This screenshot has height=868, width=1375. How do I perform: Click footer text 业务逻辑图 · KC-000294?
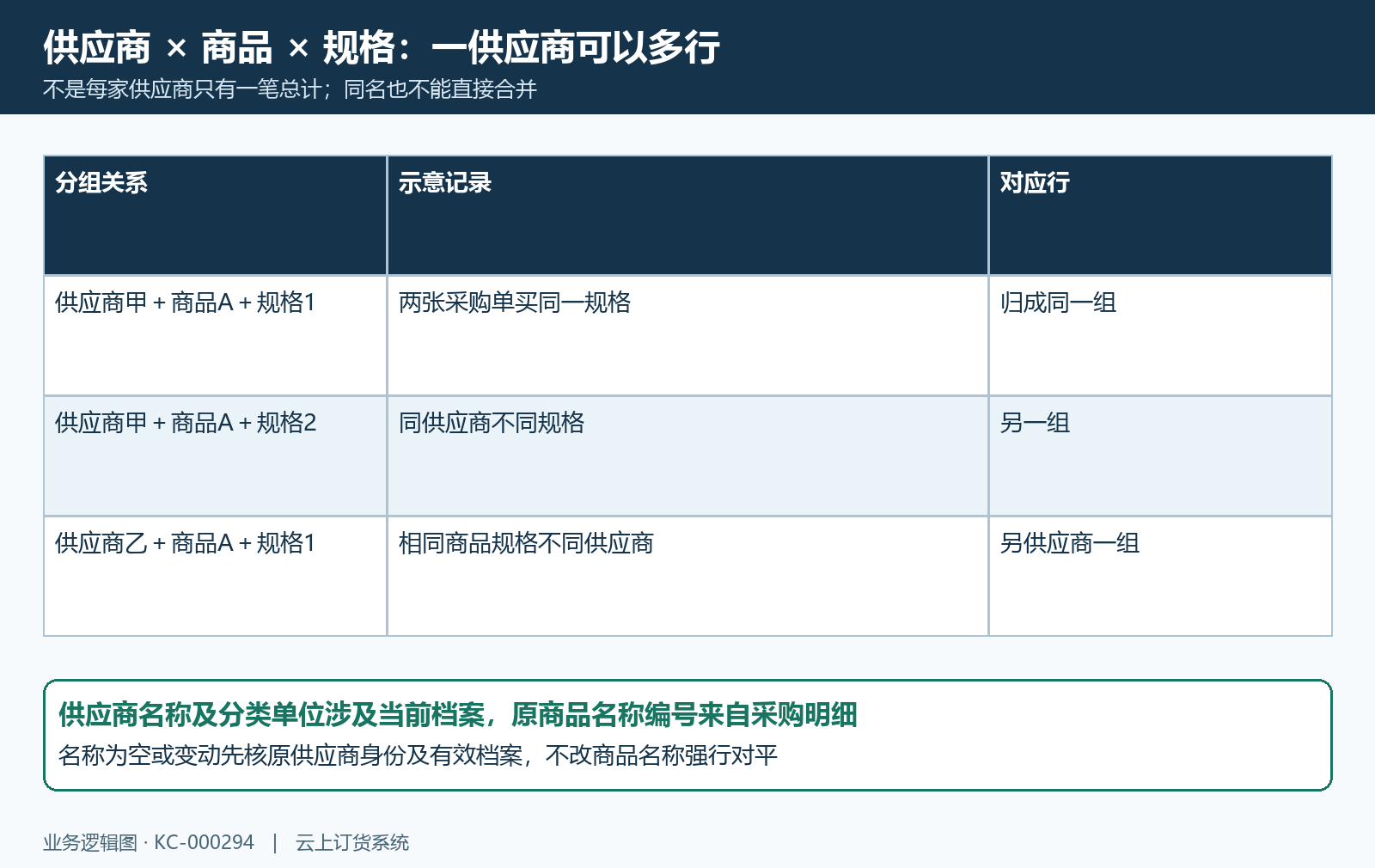pyautogui.click(x=149, y=842)
